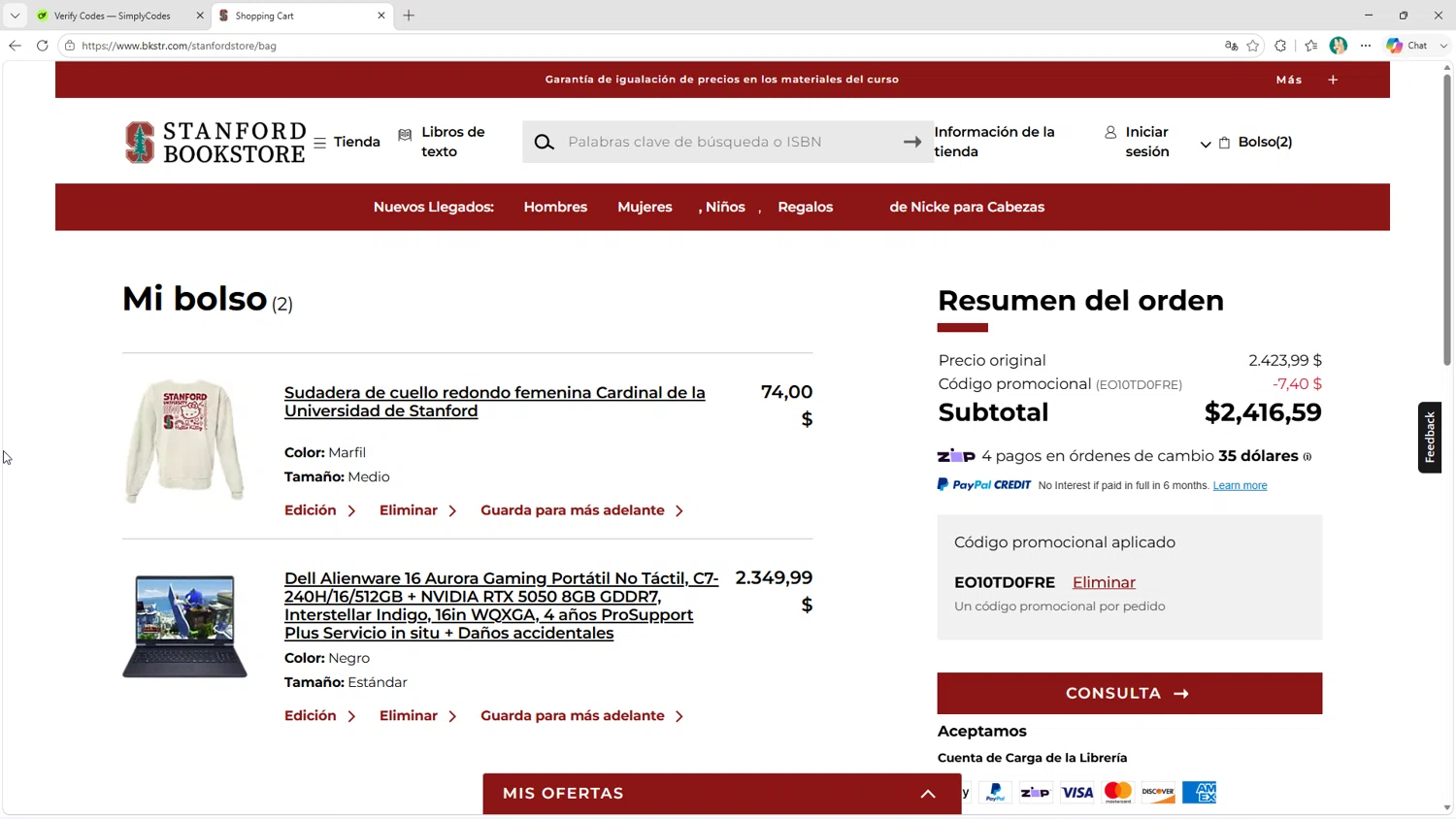
Task: Open the shopping bag icon
Action: pyautogui.click(x=1225, y=143)
